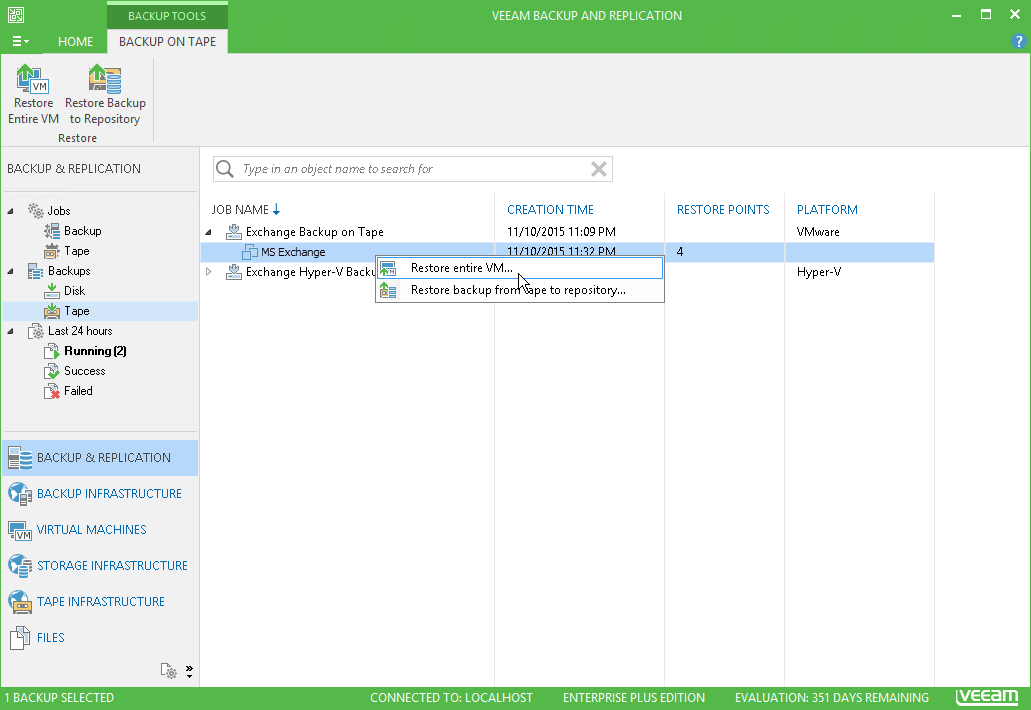Clear the search box with X
Image resolution: width=1031 pixels, height=710 pixels.
point(598,169)
